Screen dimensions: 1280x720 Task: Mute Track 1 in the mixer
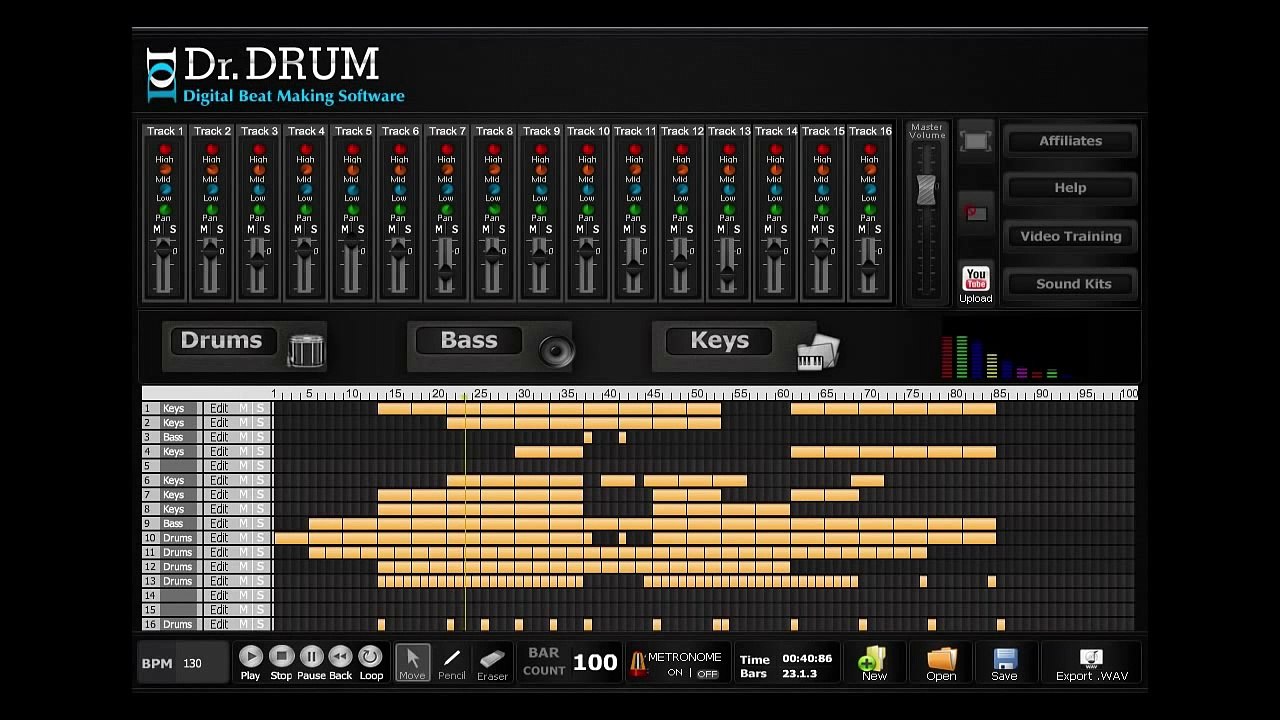click(157, 230)
